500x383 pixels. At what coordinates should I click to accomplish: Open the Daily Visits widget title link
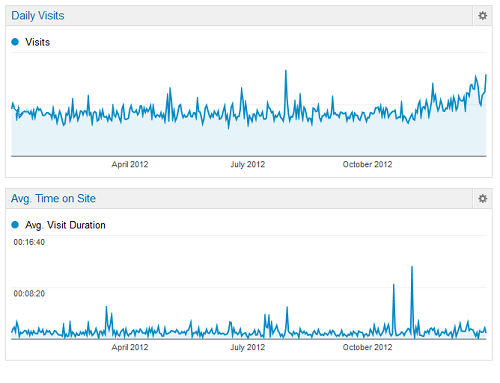38,16
